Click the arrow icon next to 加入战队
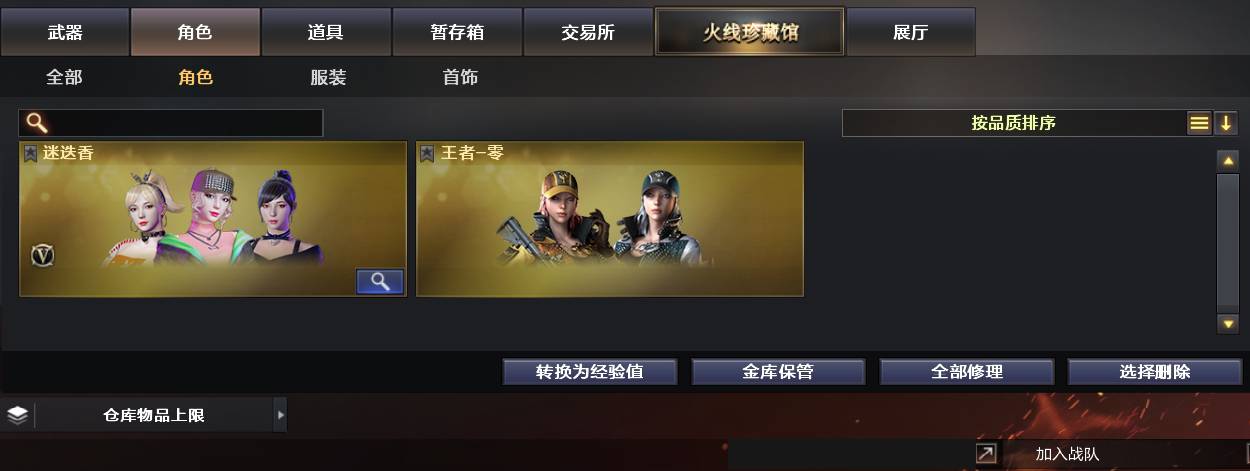 [x=986, y=454]
